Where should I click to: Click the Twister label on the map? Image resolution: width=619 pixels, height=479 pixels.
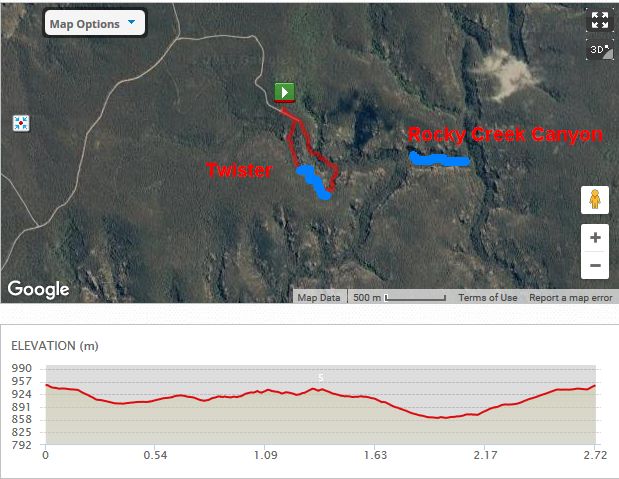[x=240, y=170]
